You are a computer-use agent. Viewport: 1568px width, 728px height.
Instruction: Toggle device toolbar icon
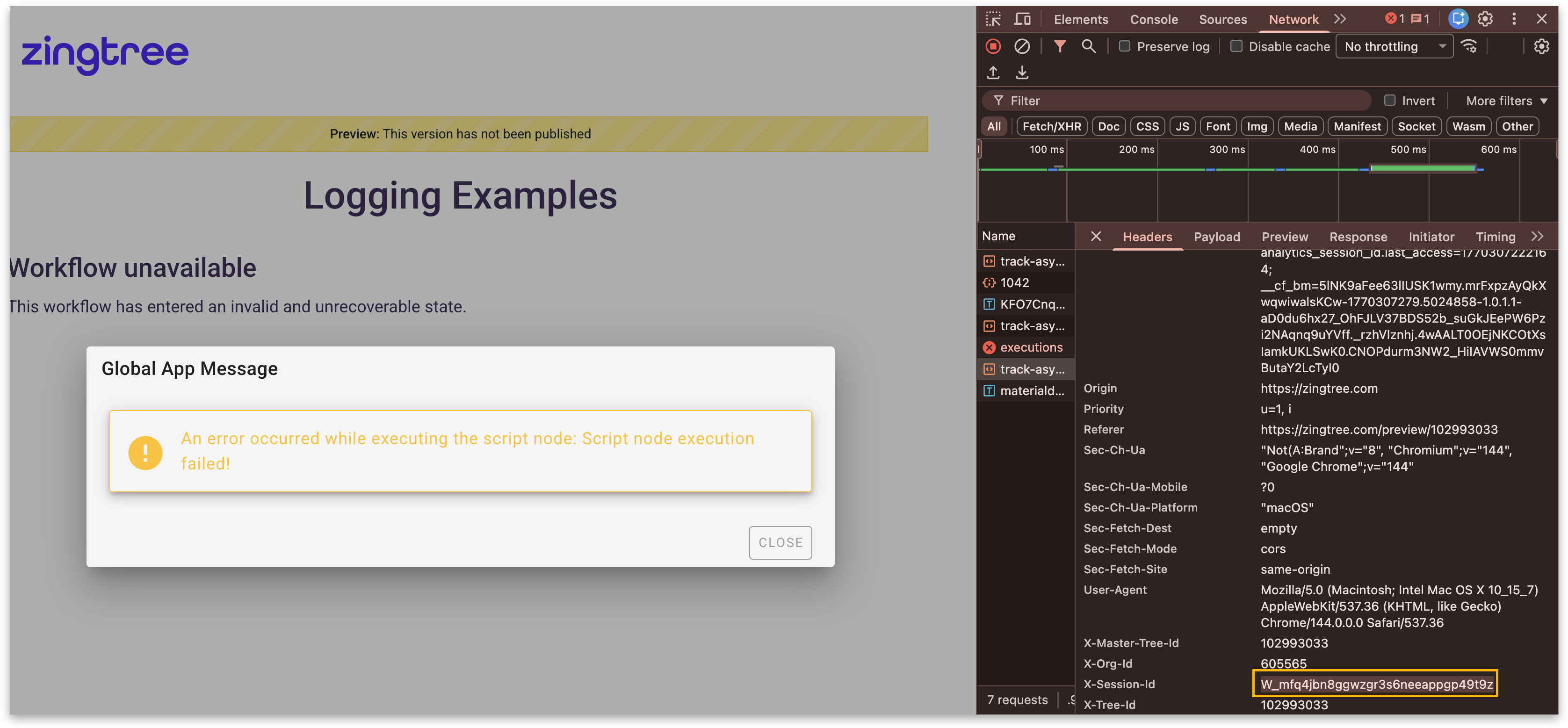point(1023,20)
